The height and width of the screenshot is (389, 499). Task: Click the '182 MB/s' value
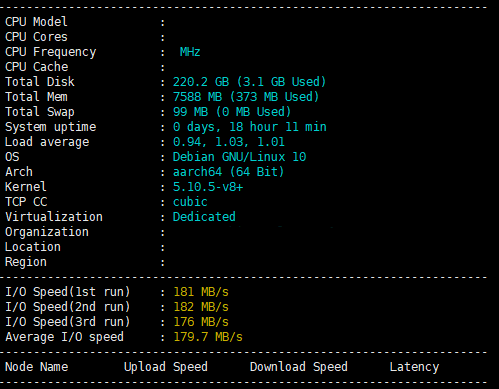point(201,307)
